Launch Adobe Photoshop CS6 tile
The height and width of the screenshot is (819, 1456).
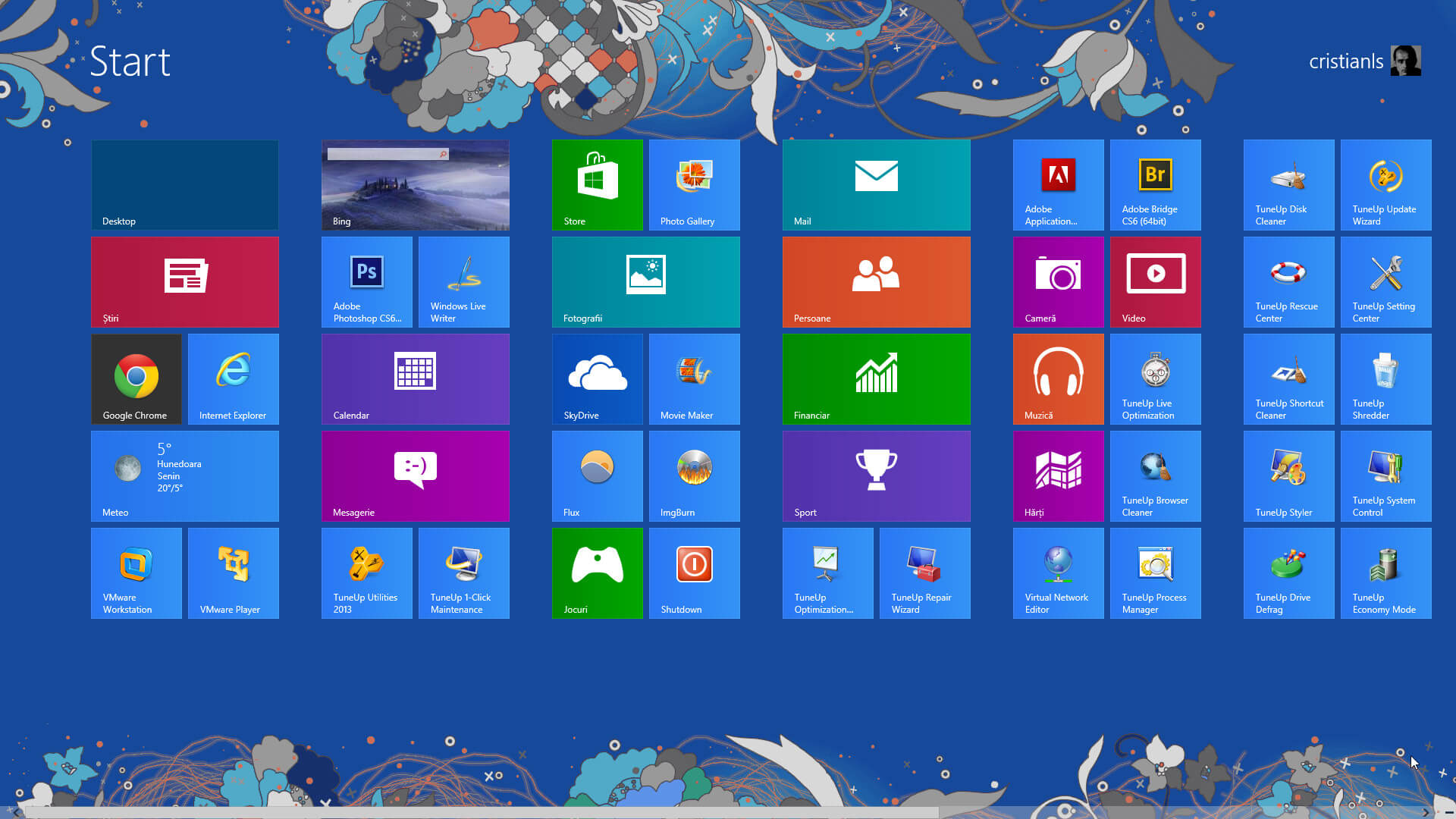(x=366, y=281)
